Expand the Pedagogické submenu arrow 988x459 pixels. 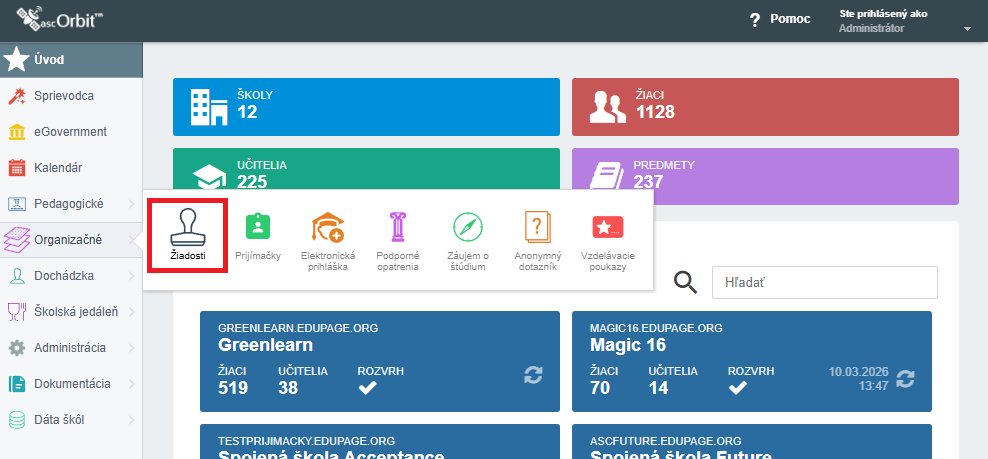132,204
